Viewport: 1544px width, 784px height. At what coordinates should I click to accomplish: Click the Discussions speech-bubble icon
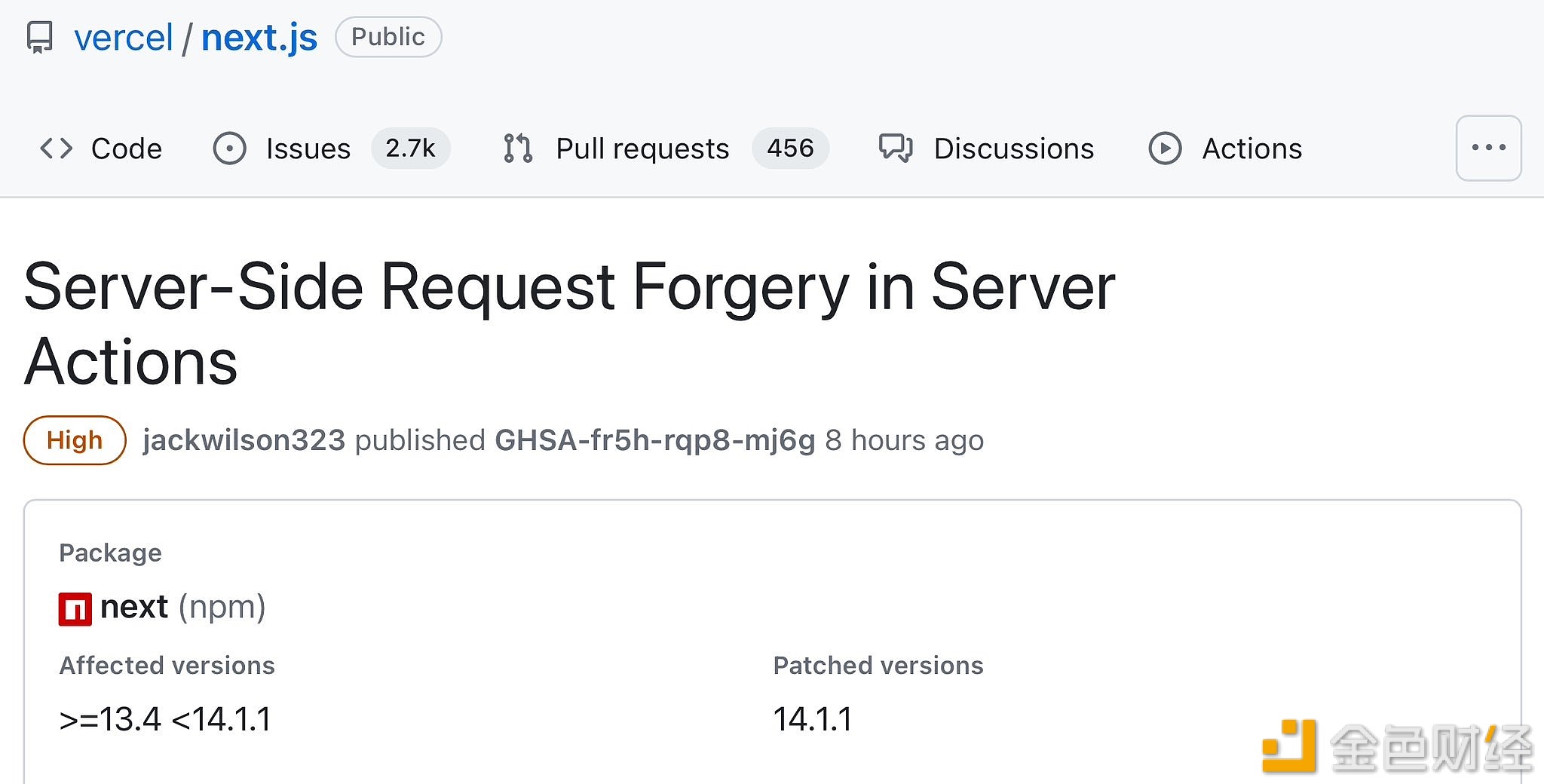click(896, 149)
